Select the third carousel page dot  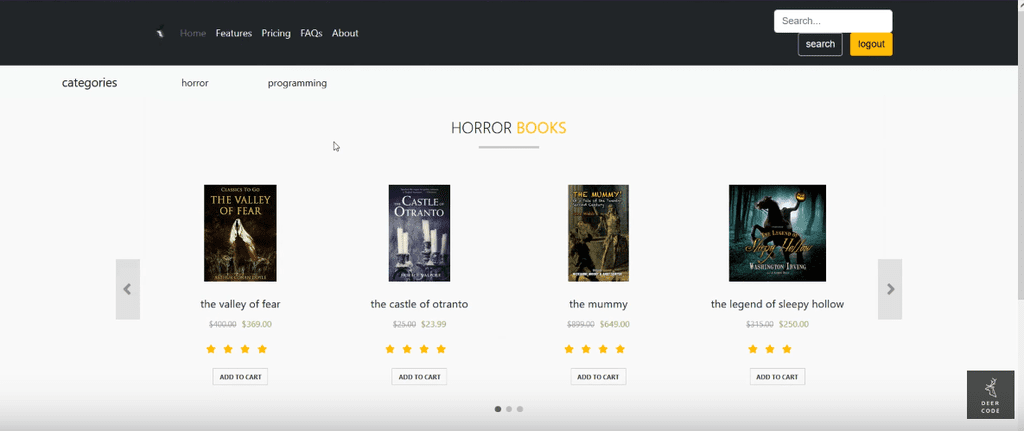pos(520,409)
